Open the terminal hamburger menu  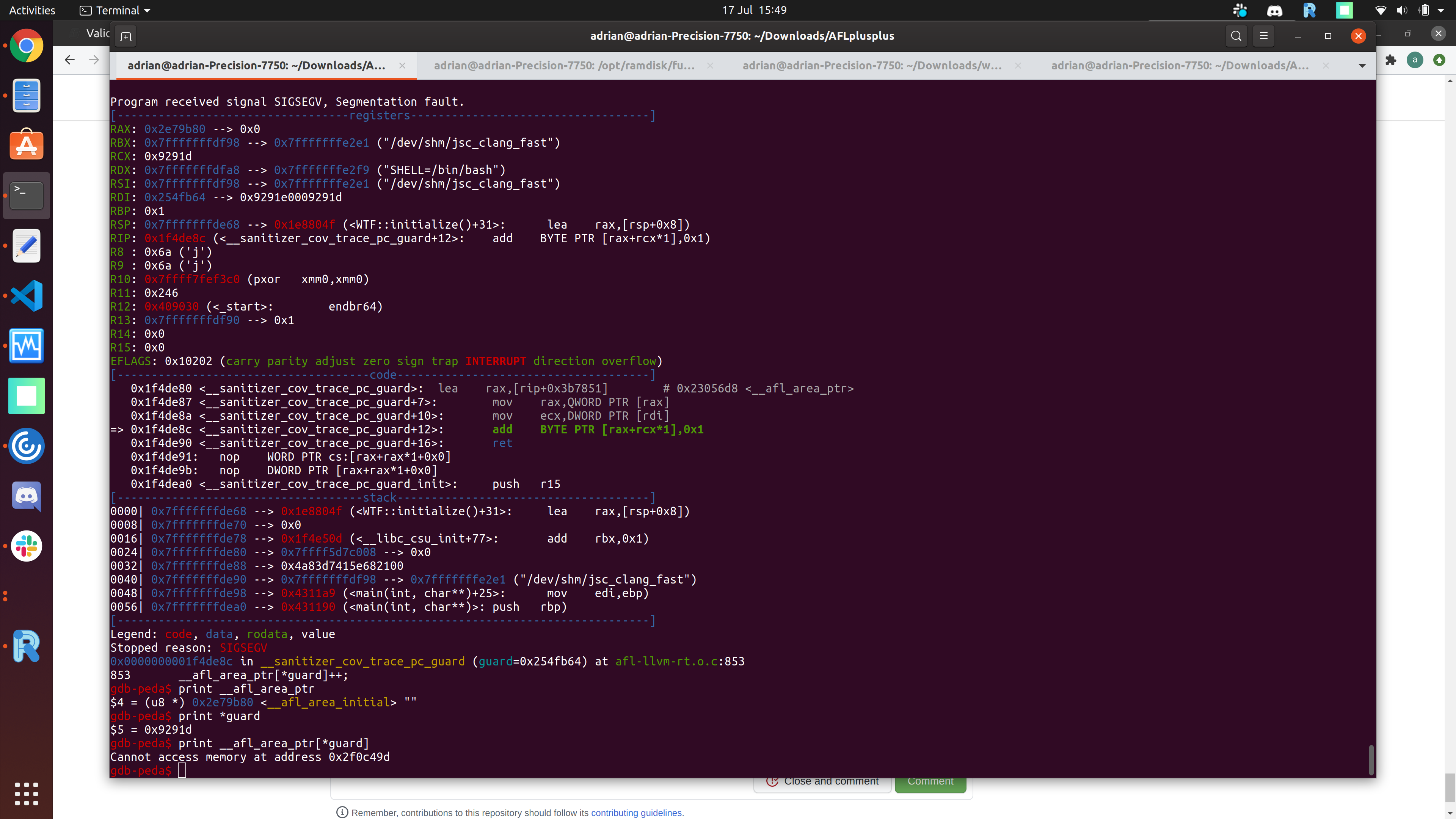click(1264, 35)
